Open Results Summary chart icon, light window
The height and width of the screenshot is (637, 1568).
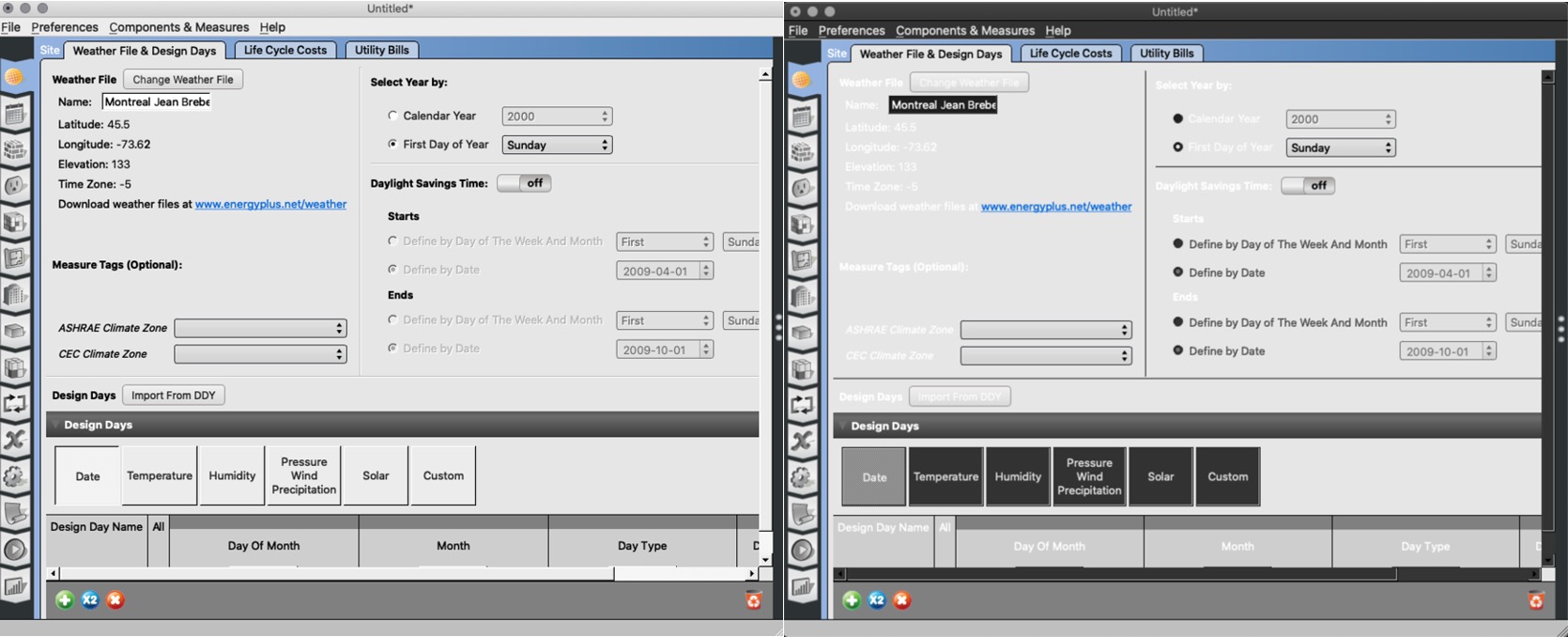click(15, 586)
